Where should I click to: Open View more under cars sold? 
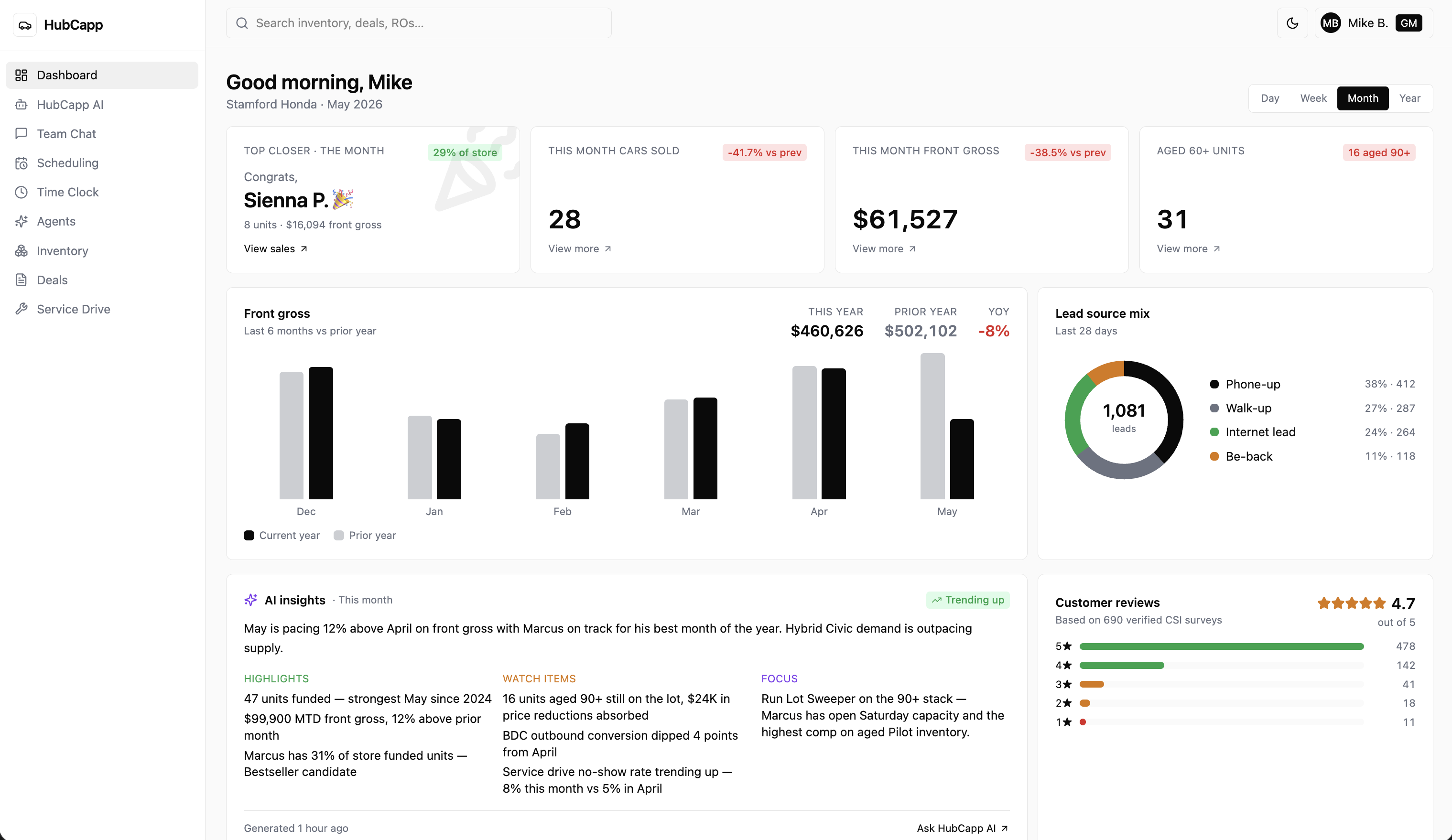[580, 249]
